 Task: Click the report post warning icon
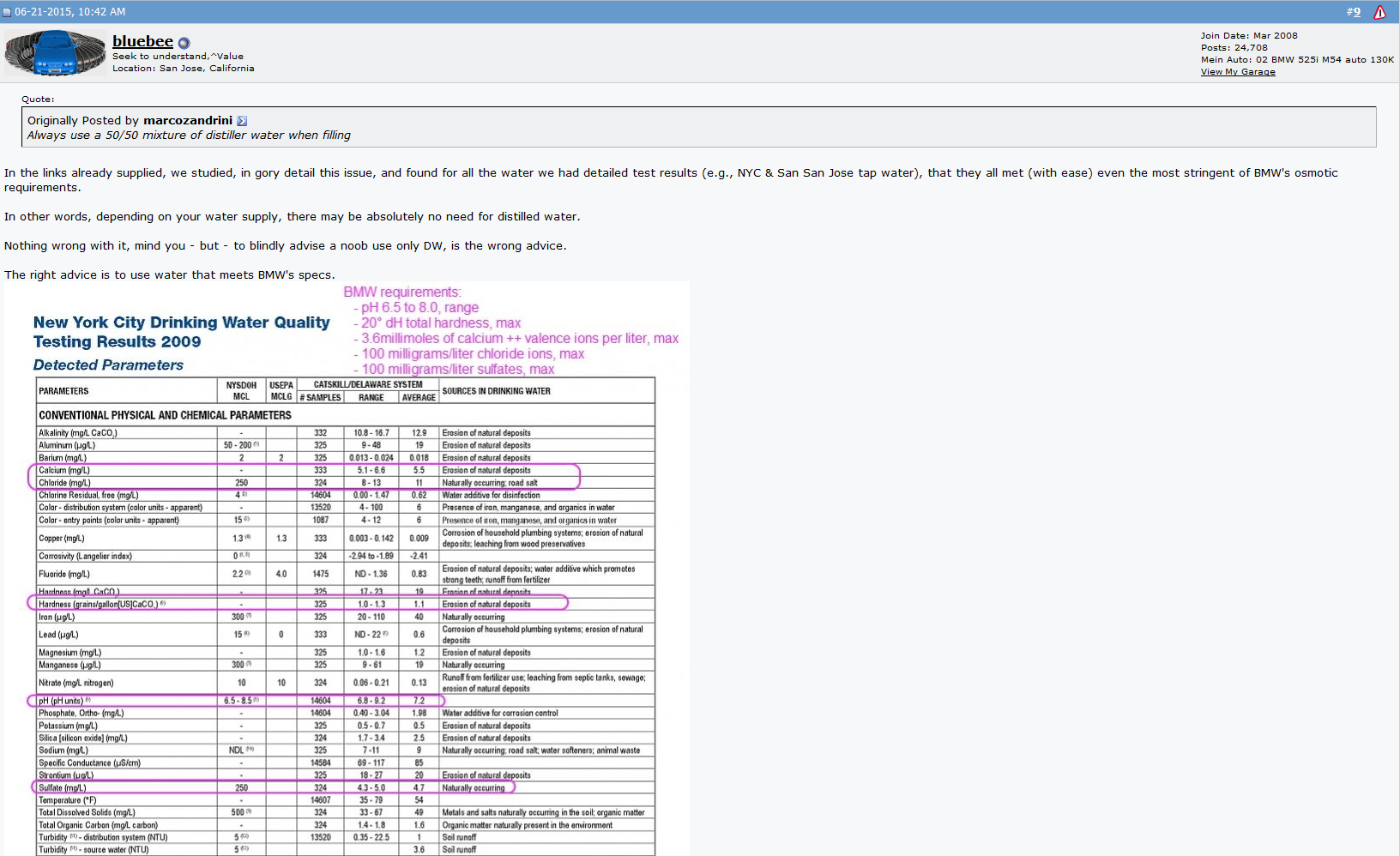click(x=1379, y=12)
